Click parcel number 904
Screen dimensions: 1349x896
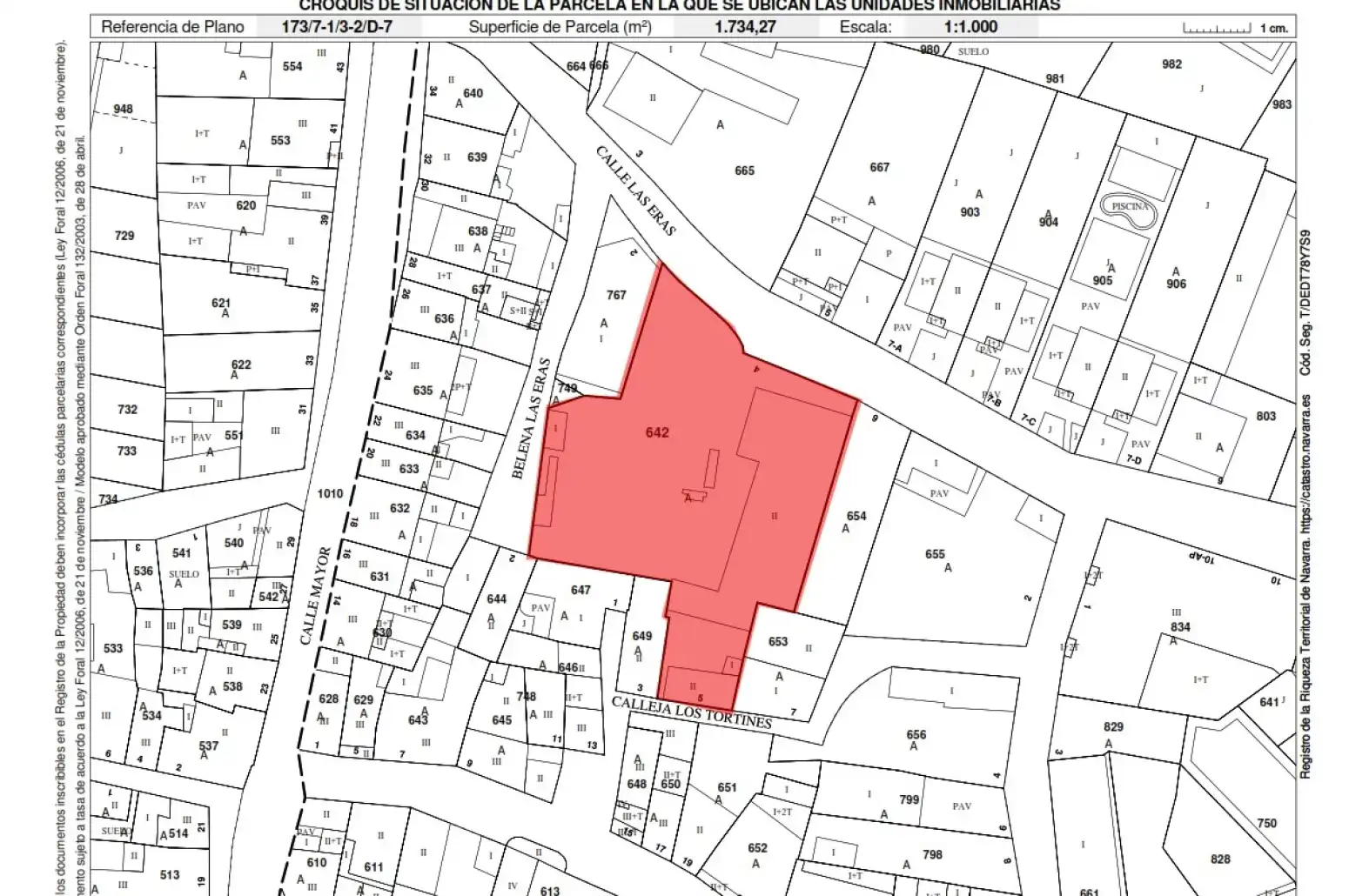click(x=1049, y=222)
